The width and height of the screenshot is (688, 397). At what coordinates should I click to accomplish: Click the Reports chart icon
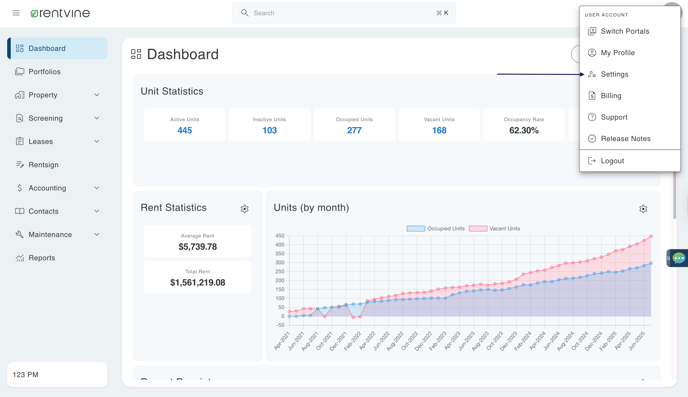[x=19, y=258]
